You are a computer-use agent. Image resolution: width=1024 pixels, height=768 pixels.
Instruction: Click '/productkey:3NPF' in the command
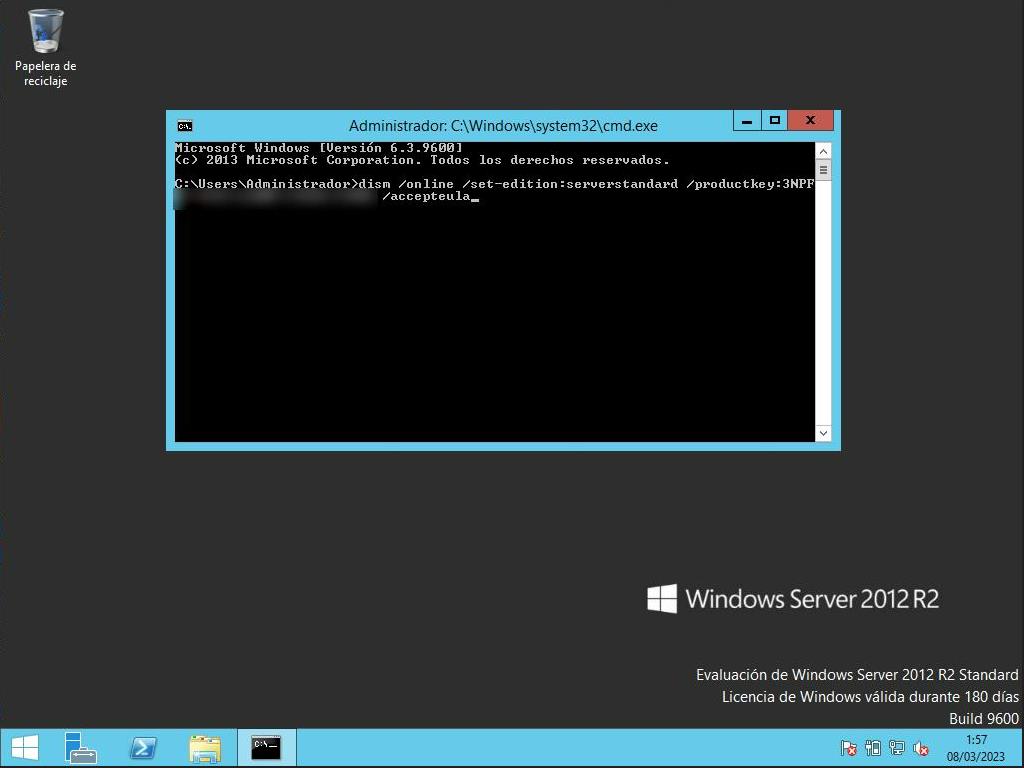point(750,184)
